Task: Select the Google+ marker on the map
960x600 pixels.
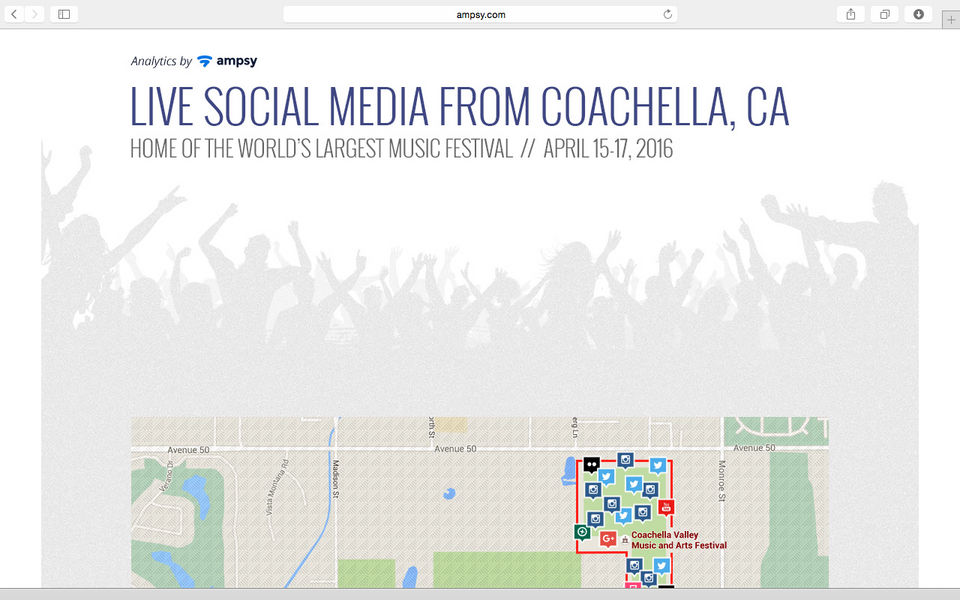Action: [x=608, y=539]
